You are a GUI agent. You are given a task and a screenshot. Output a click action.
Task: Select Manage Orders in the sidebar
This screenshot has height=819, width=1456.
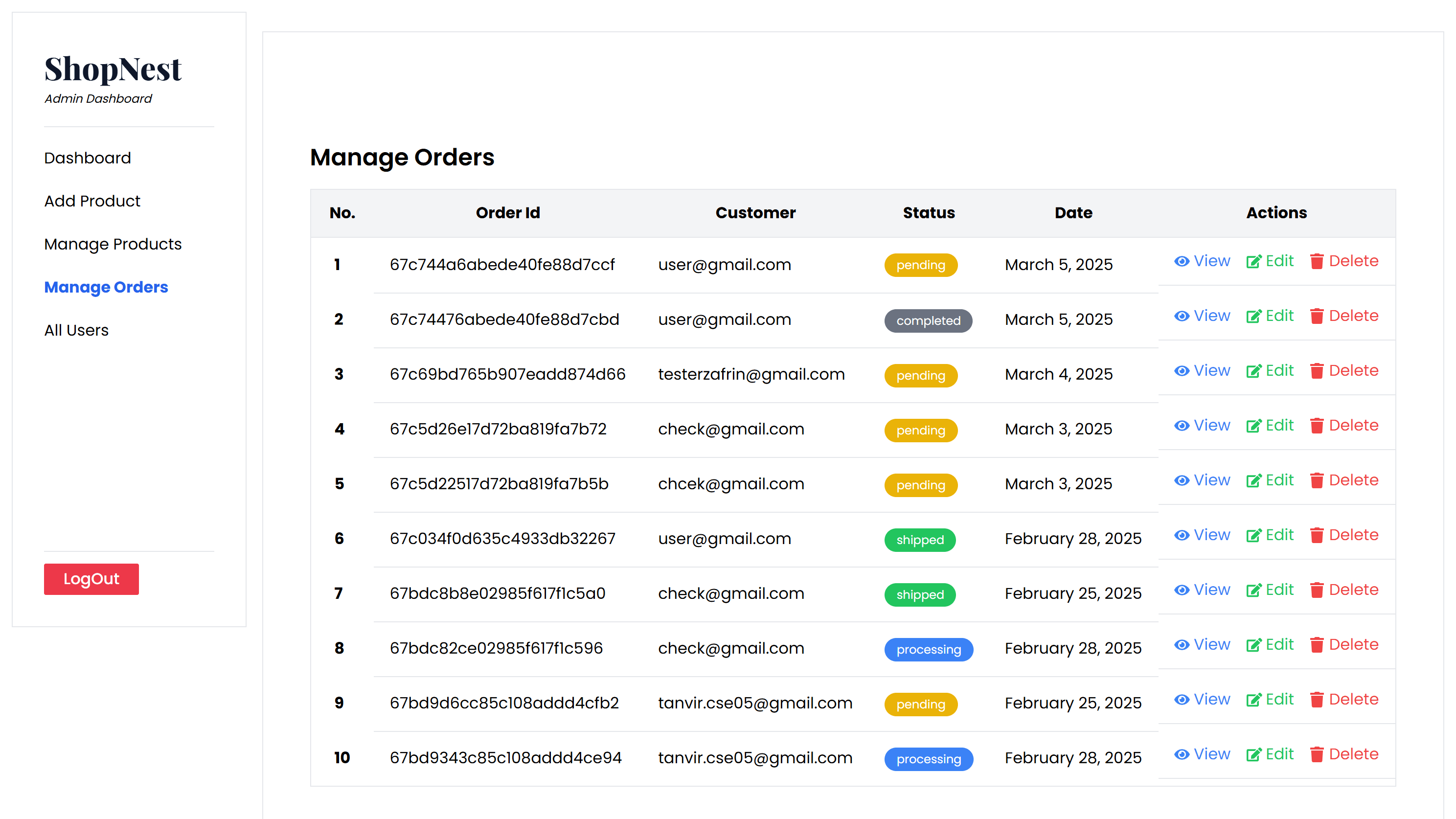[106, 287]
